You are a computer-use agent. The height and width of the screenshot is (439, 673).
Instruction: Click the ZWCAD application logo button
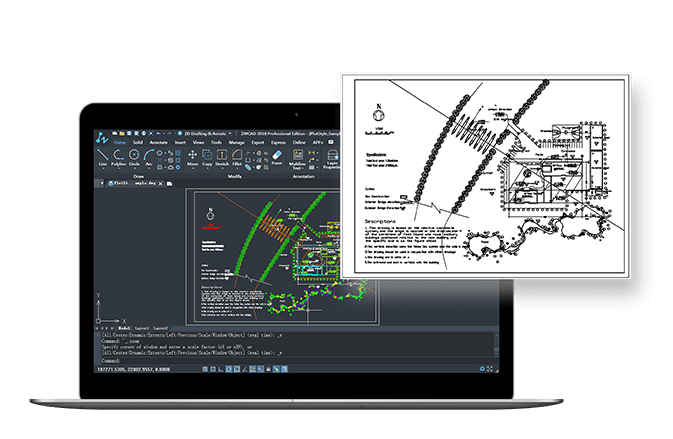coord(102,138)
